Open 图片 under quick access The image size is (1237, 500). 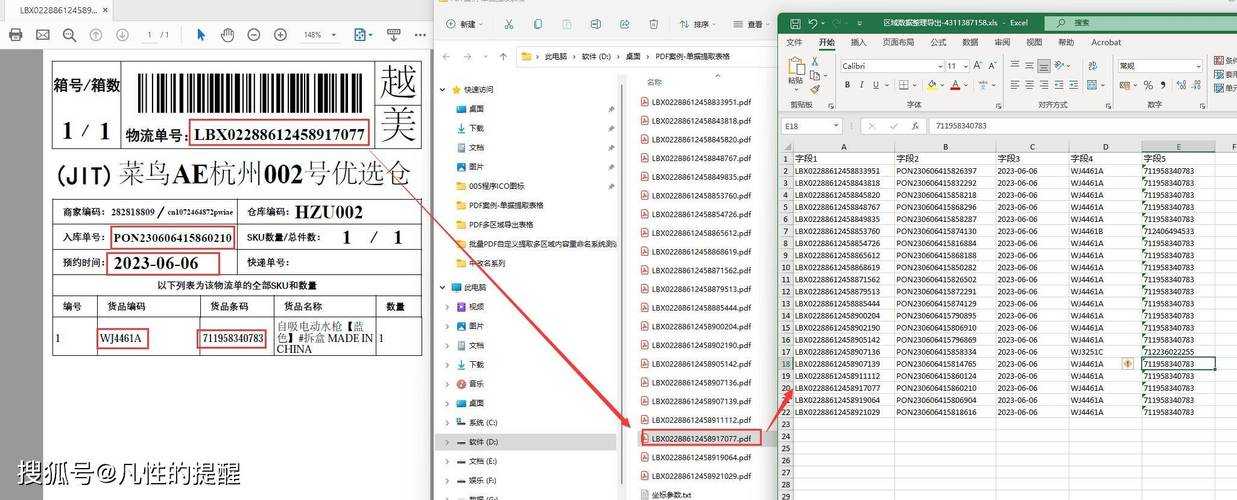(x=476, y=167)
